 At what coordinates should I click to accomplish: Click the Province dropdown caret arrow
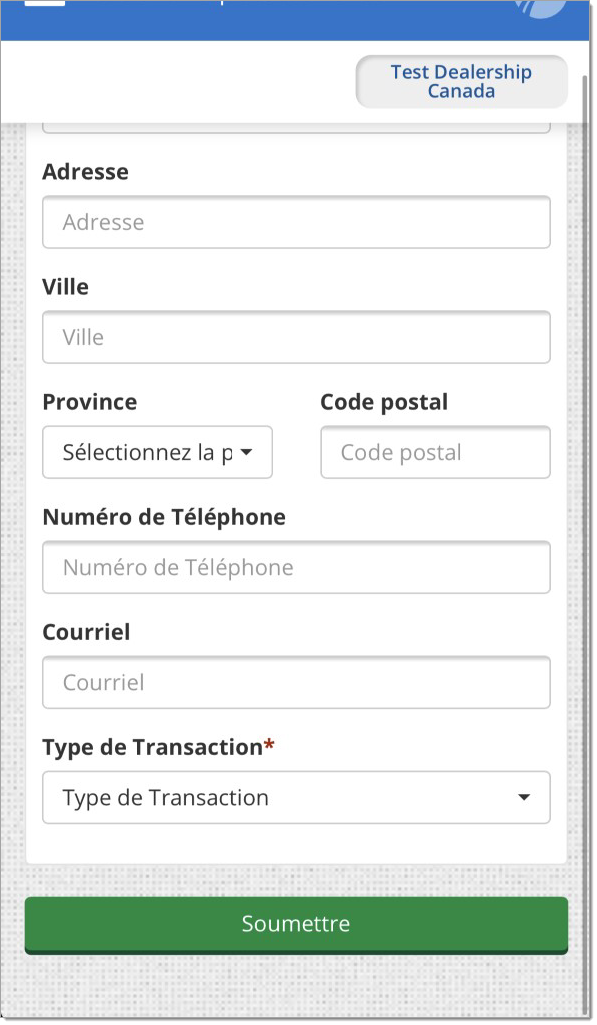pyautogui.click(x=247, y=452)
